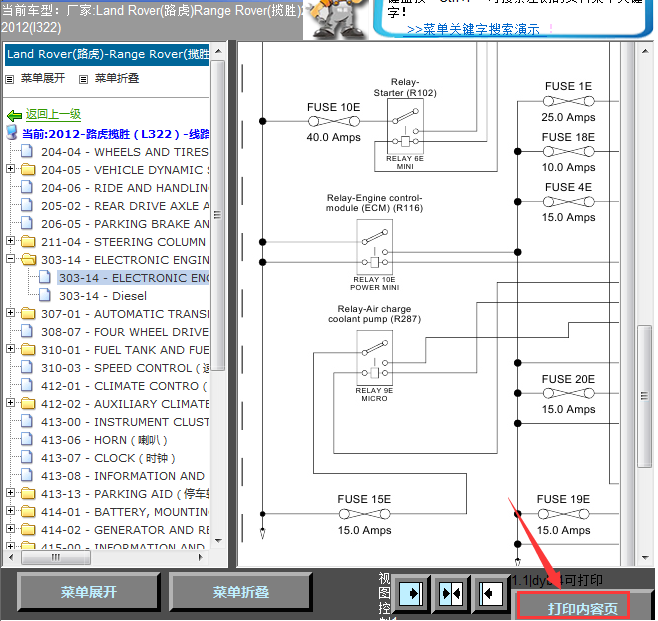
Task: Click the view control center-split icon
Action: (451, 593)
